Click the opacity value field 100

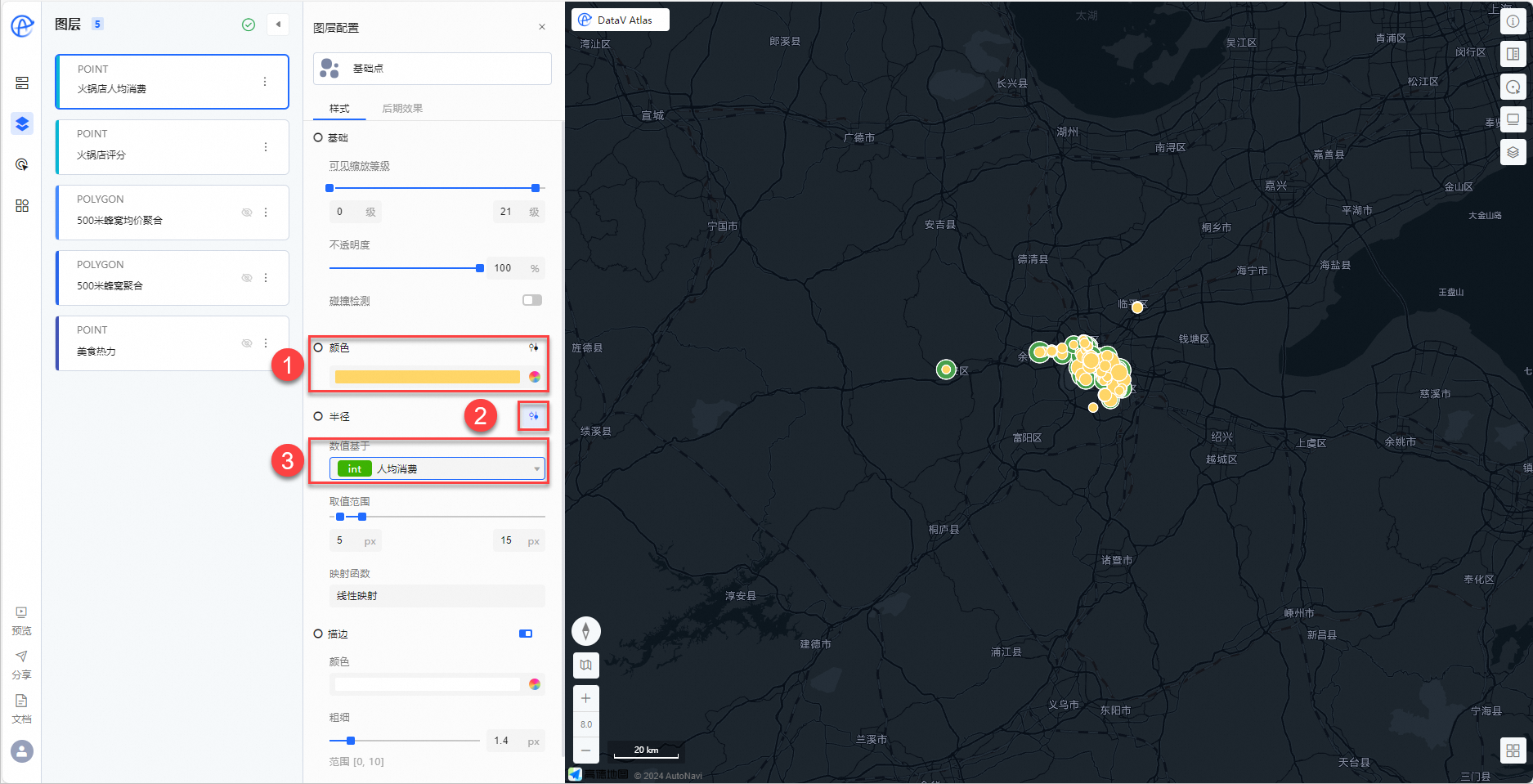(x=516, y=268)
